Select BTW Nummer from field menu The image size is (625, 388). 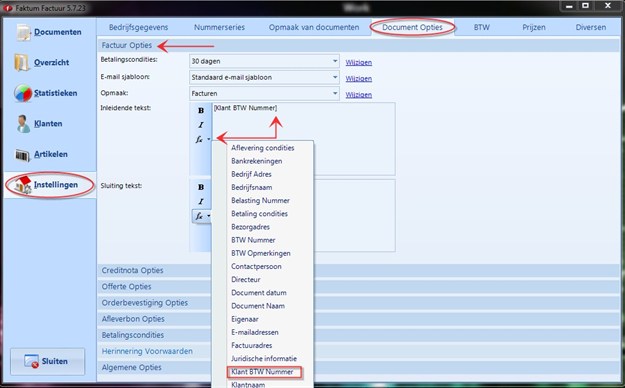(x=253, y=240)
